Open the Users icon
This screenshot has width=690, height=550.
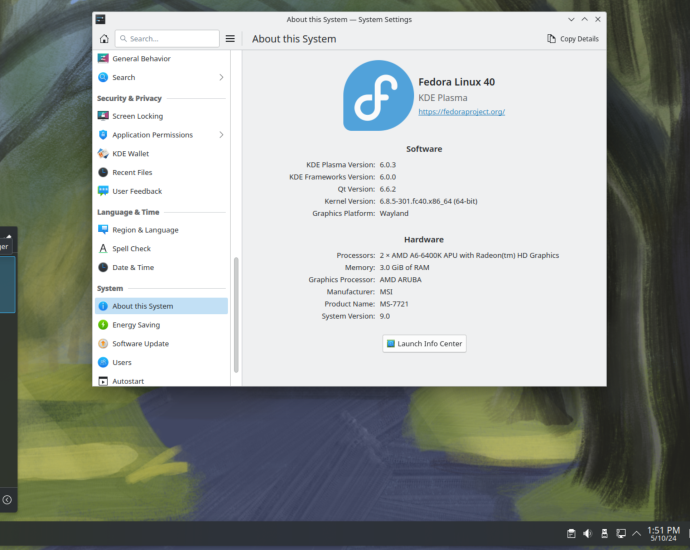pyautogui.click(x=103, y=363)
